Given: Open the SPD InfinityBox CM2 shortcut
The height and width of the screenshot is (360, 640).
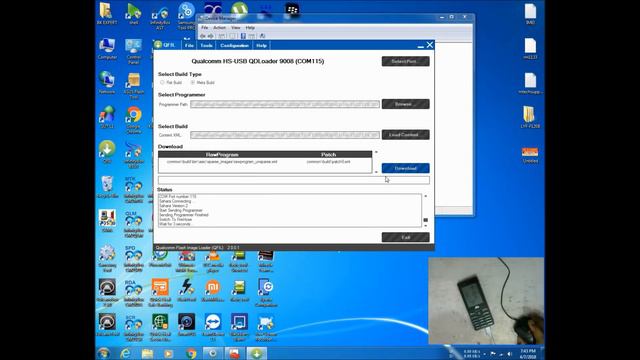Looking at the screenshot, I should [x=133, y=259].
